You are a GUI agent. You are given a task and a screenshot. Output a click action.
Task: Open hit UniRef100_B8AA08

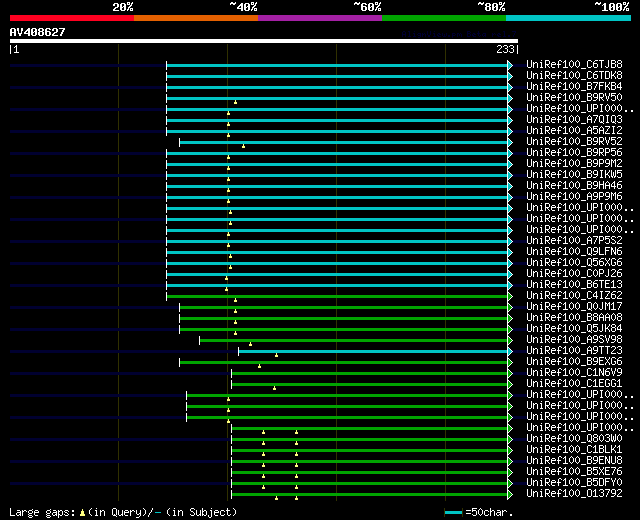(x=574, y=318)
